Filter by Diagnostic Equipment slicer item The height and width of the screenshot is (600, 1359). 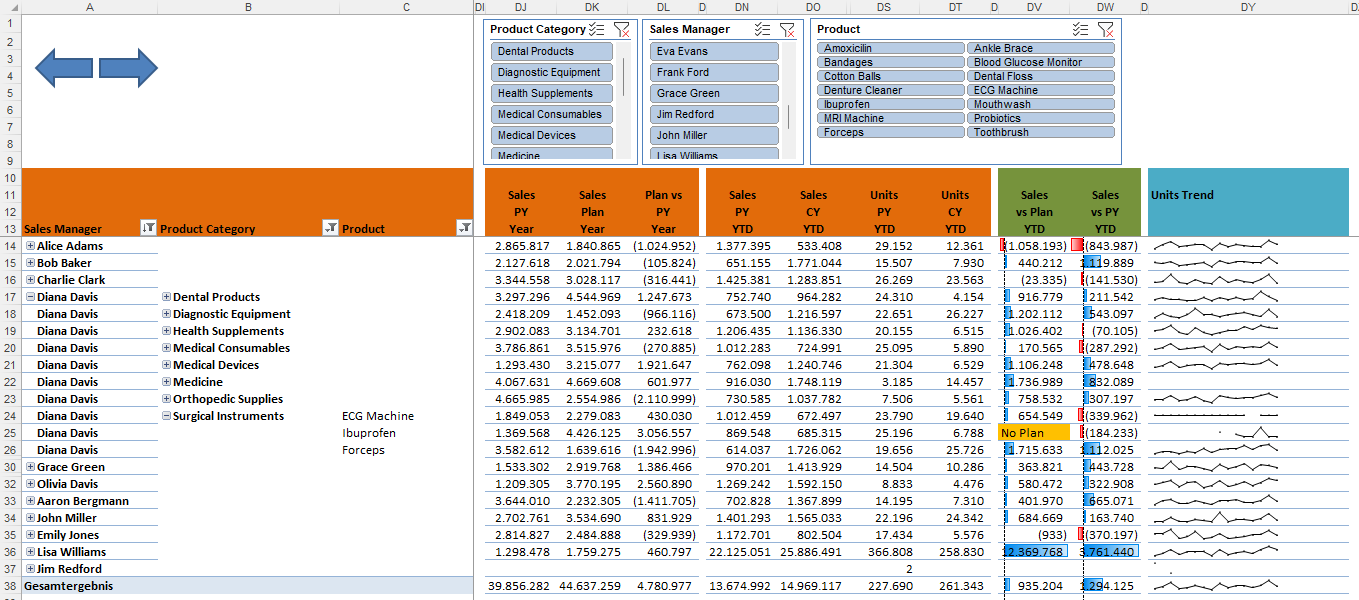pos(551,72)
